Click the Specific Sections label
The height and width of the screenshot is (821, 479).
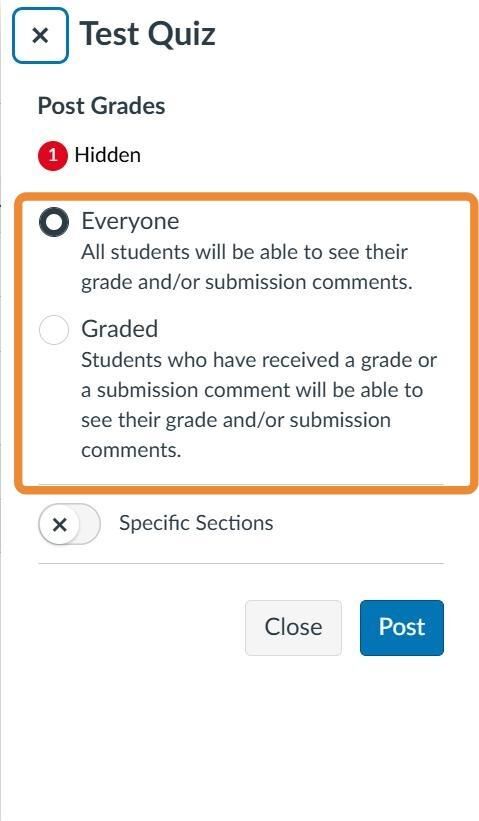tap(196, 523)
